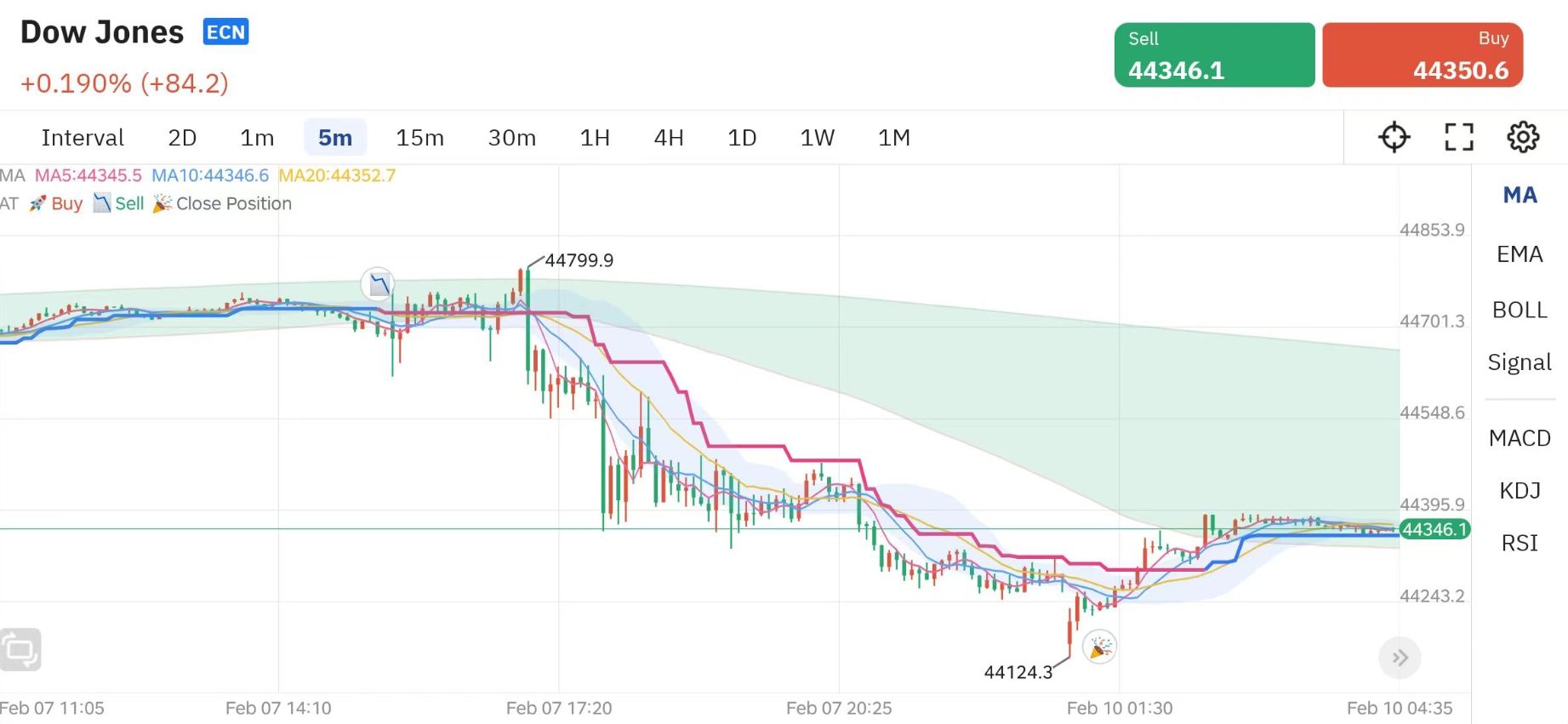Enter fullscreen mode with the expand icon
Viewport: 1568px width, 724px height.
coord(1458,137)
